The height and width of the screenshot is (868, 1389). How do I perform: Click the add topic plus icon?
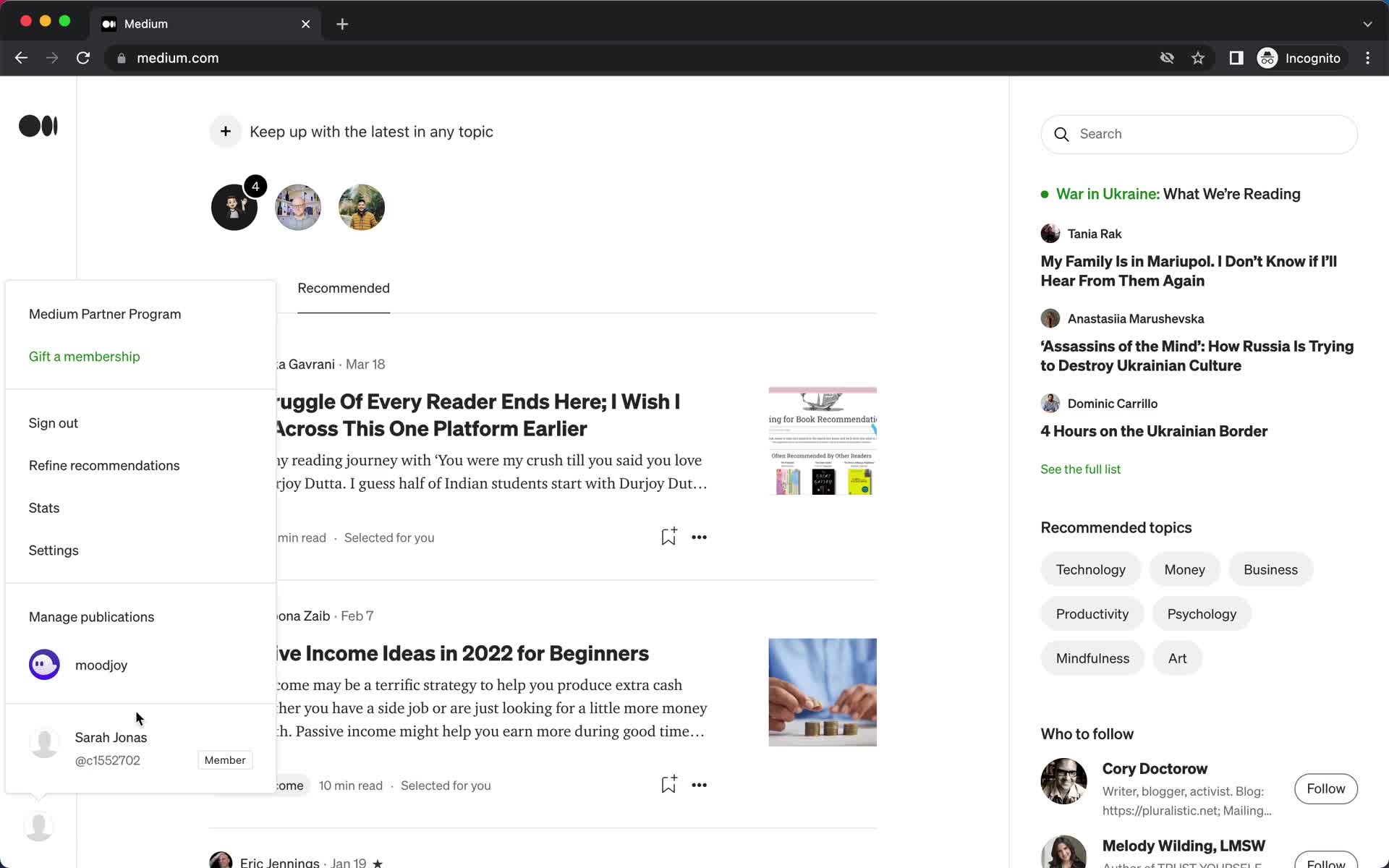[225, 130]
